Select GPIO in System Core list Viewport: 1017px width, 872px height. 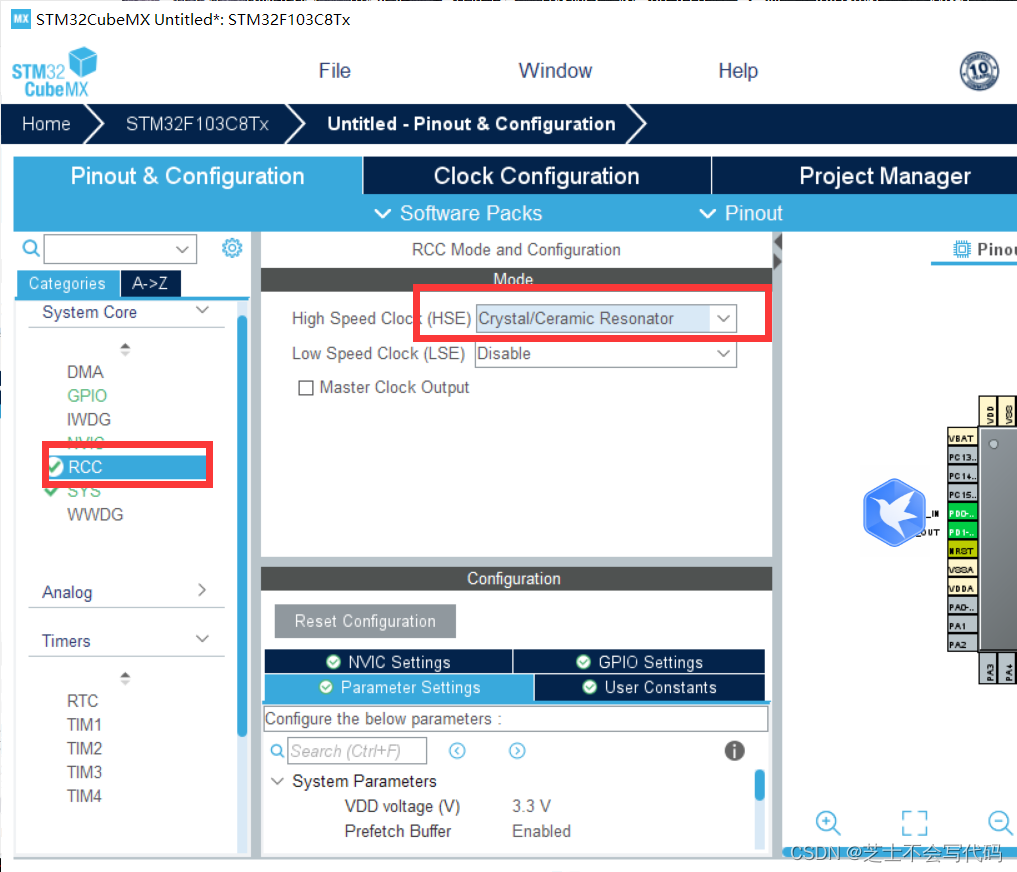87,396
